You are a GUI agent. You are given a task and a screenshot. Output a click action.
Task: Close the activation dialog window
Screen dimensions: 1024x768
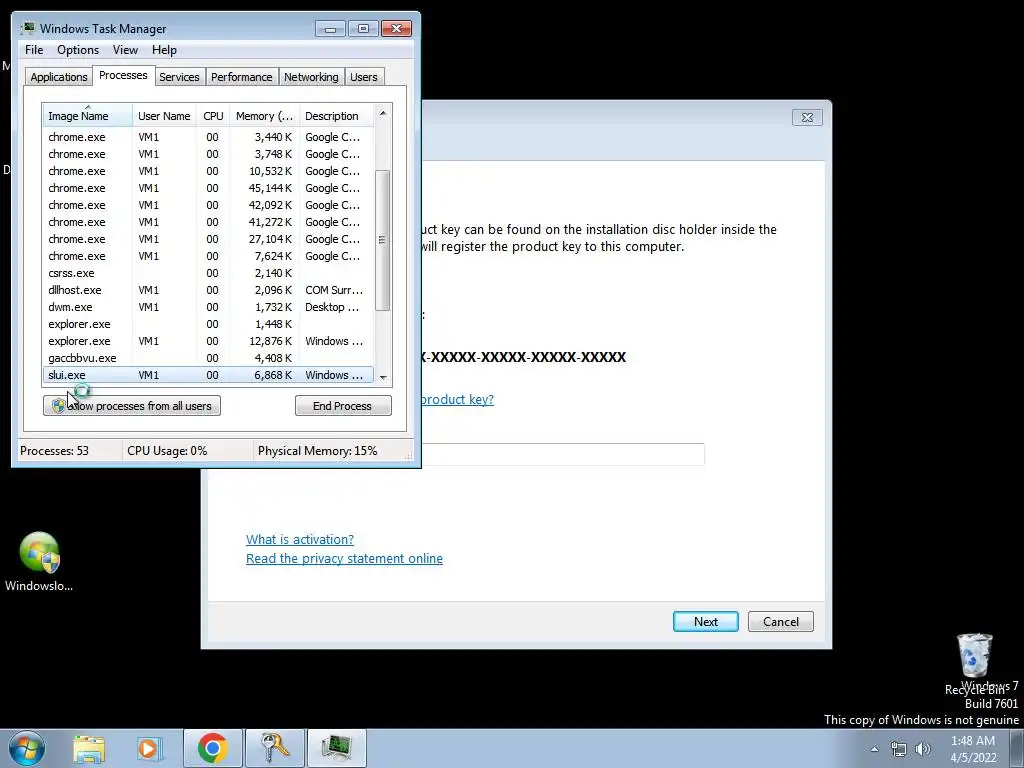click(x=807, y=118)
